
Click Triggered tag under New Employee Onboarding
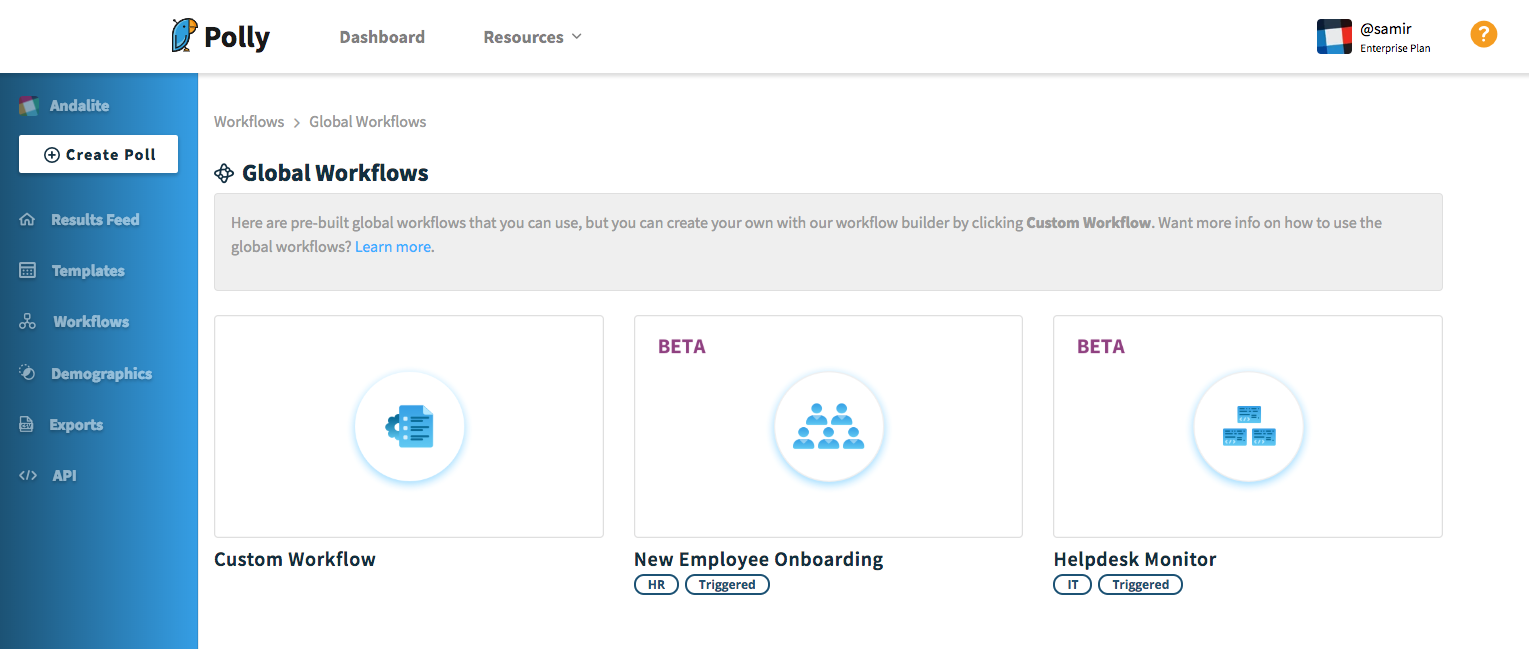[x=727, y=585]
